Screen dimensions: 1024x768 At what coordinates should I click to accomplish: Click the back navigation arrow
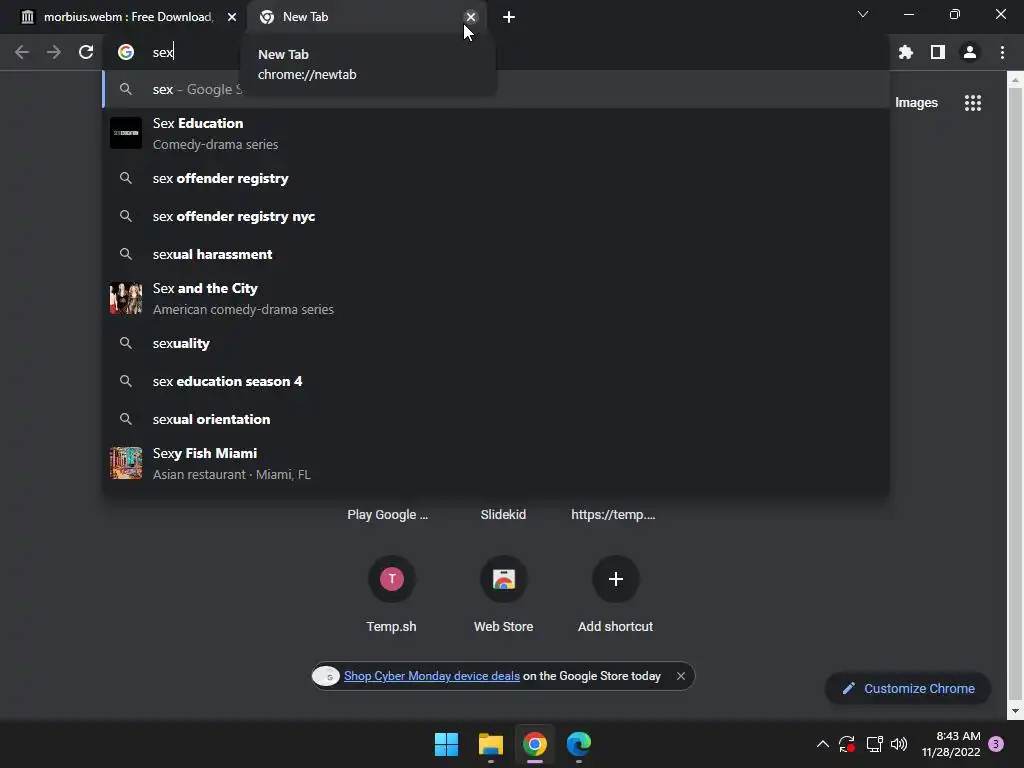(x=22, y=52)
